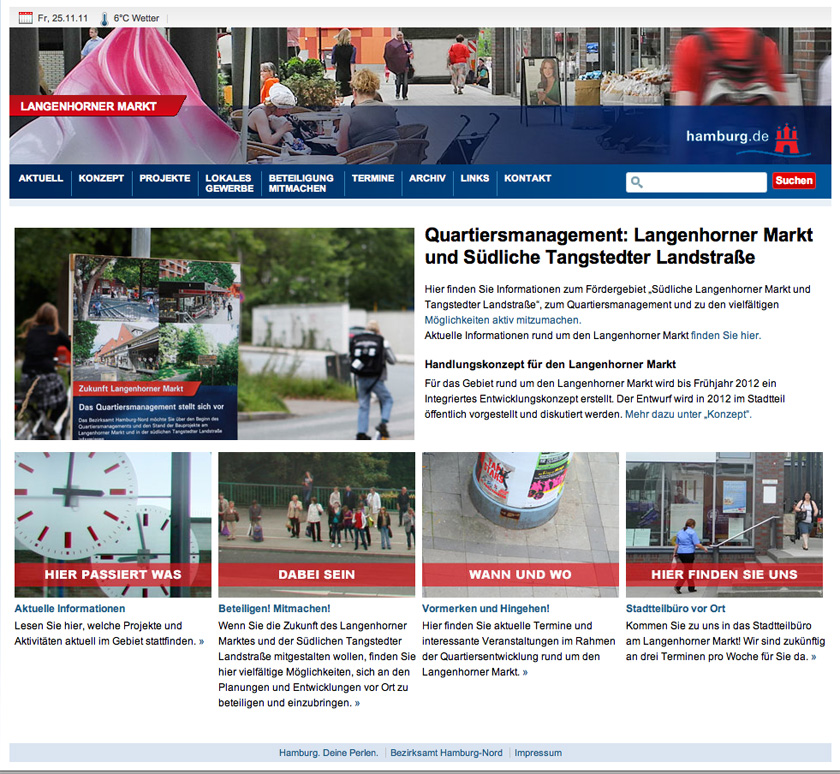Image resolution: width=840 pixels, height=774 pixels.
Task: Open the Aktuell menu item
Action: [41, 178]
